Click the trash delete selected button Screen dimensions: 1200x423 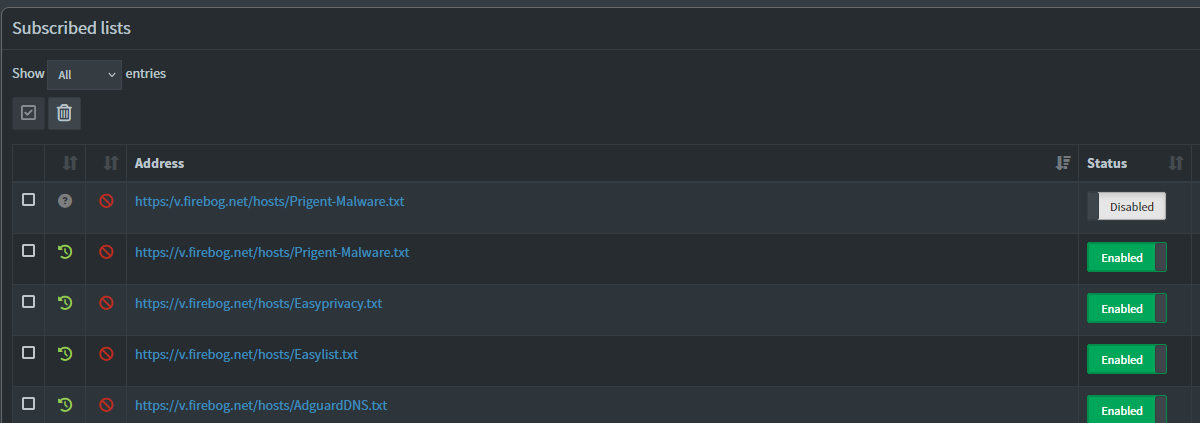pos(64,113)
